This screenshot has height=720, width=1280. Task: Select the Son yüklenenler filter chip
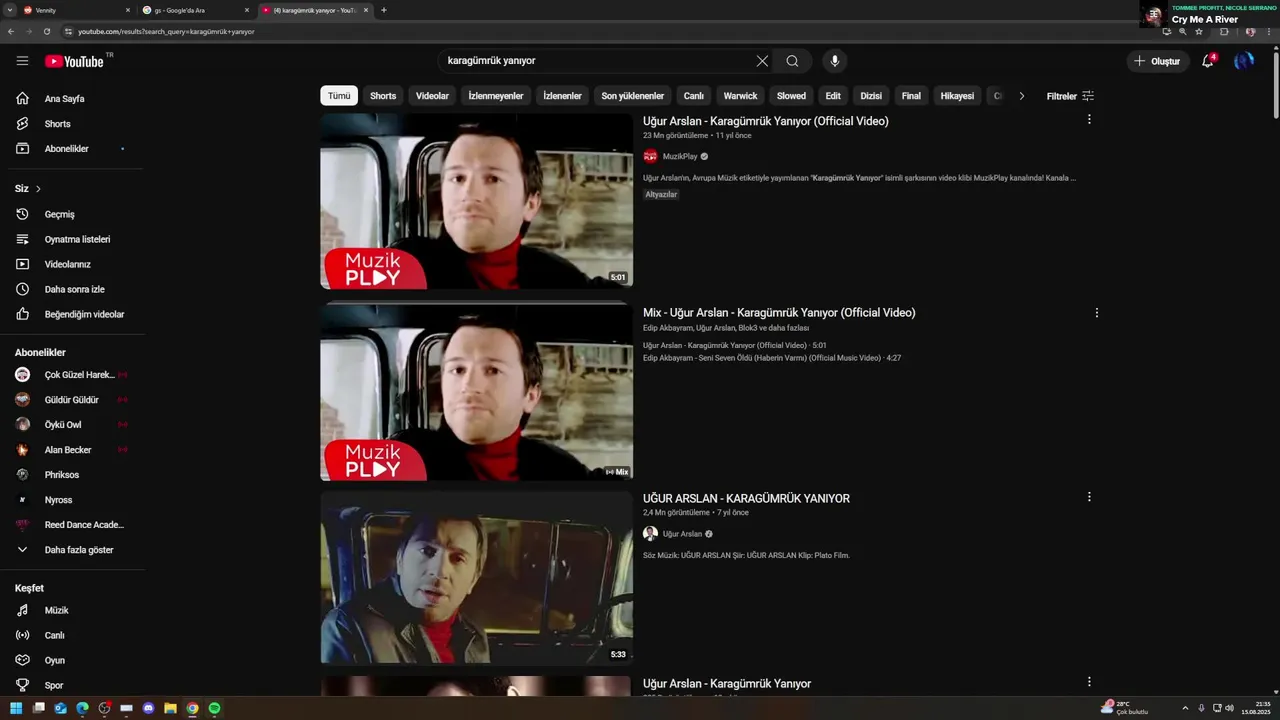(x=633, y=96)
